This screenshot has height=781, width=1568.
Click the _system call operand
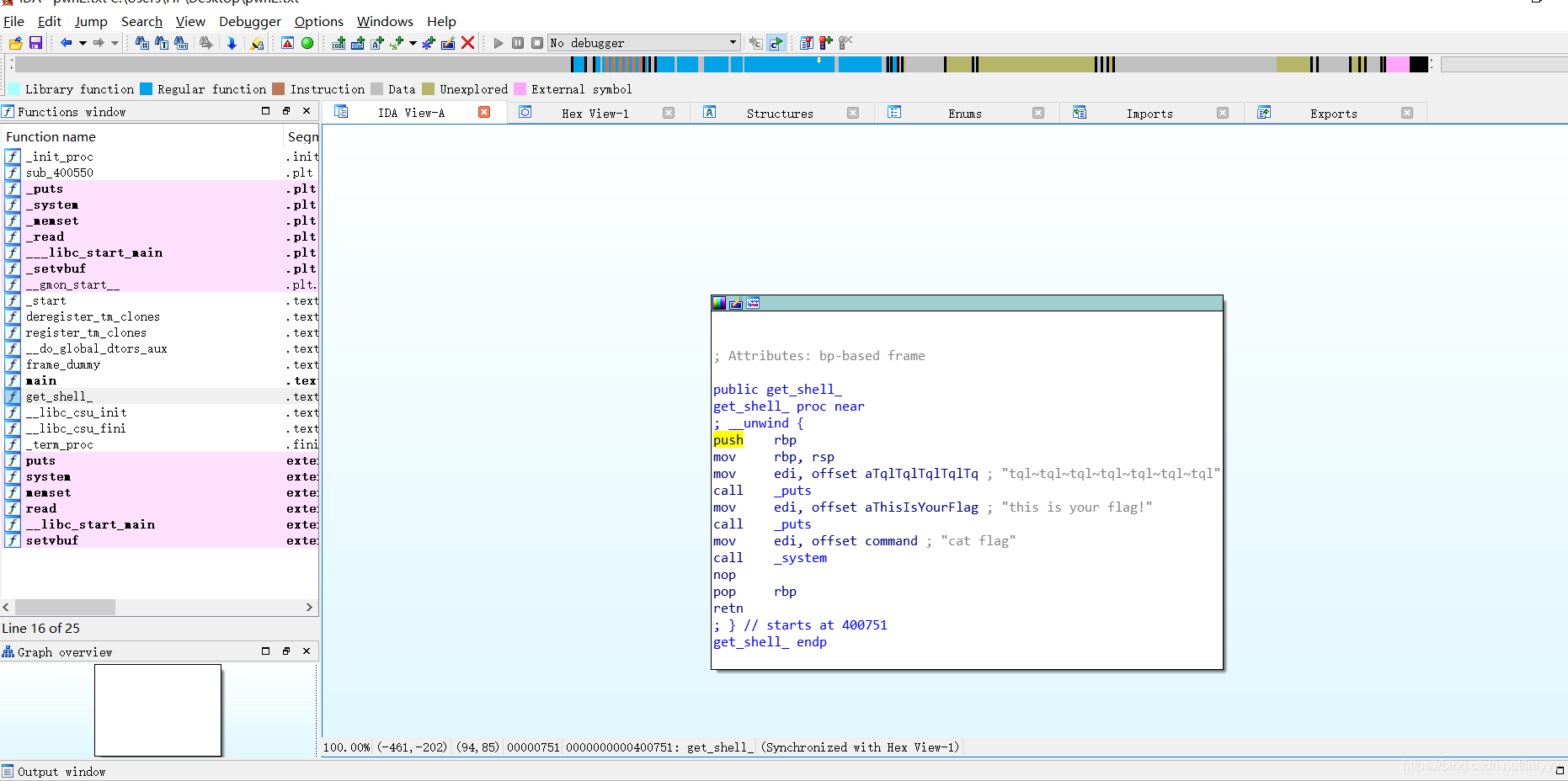click(x=800, y=558)
